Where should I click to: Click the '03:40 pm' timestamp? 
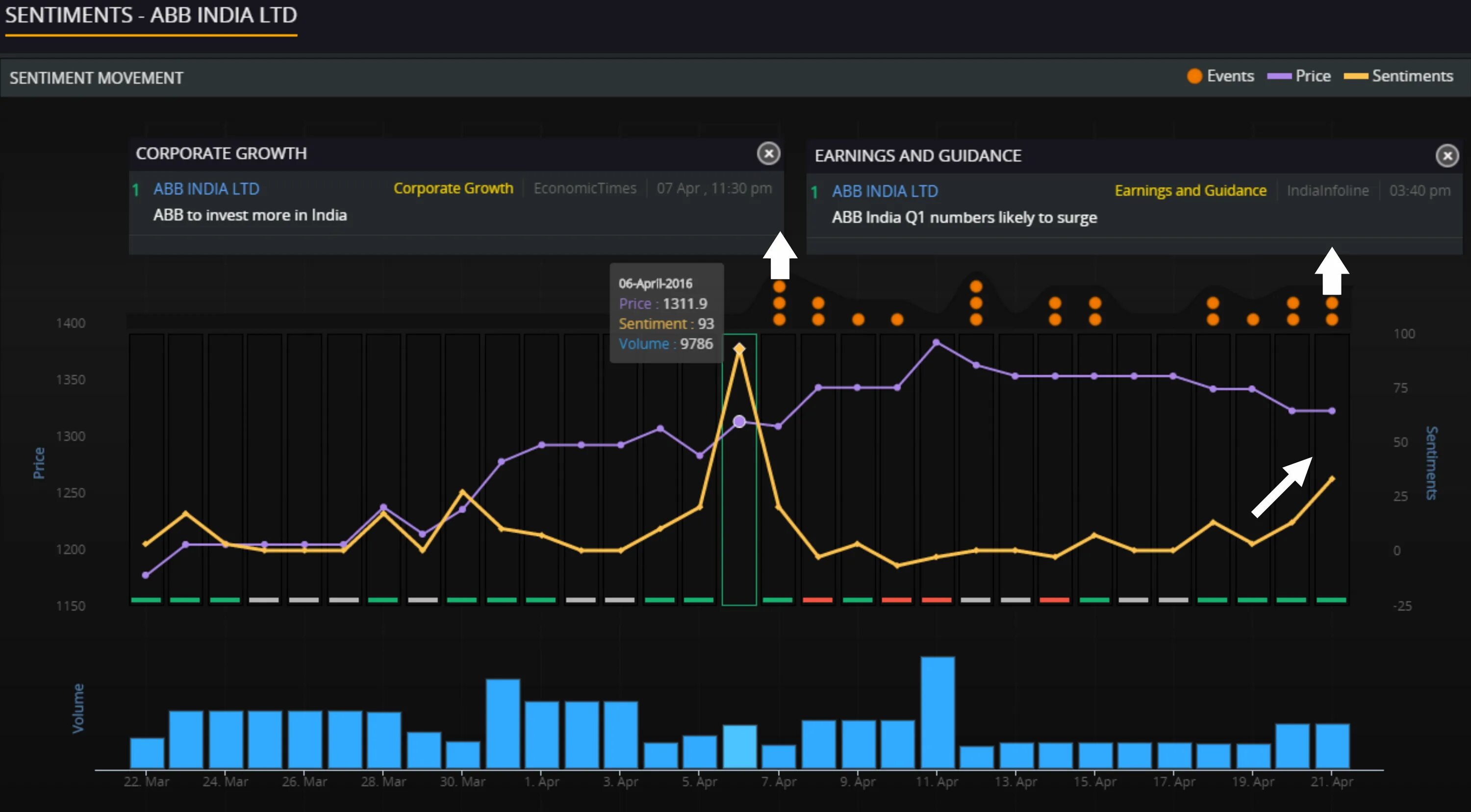(x=1420, y=191)
